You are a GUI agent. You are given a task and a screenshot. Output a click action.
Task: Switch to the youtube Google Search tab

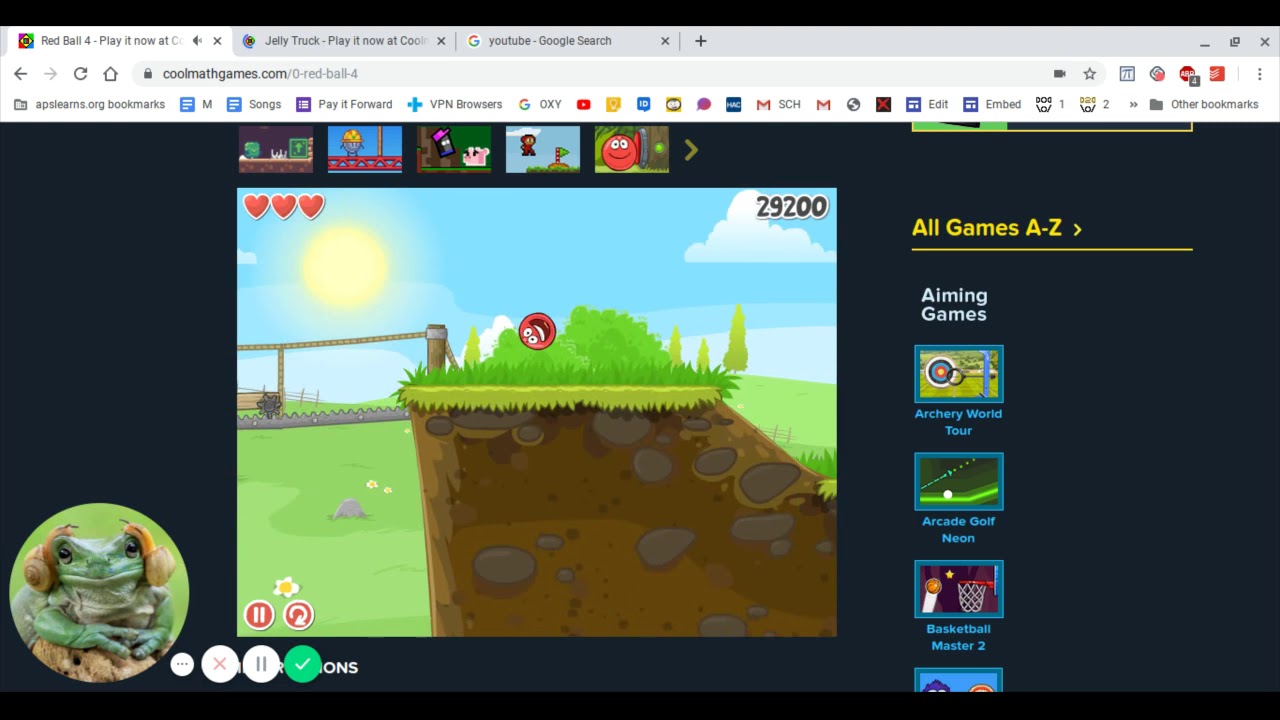[549, 41]
